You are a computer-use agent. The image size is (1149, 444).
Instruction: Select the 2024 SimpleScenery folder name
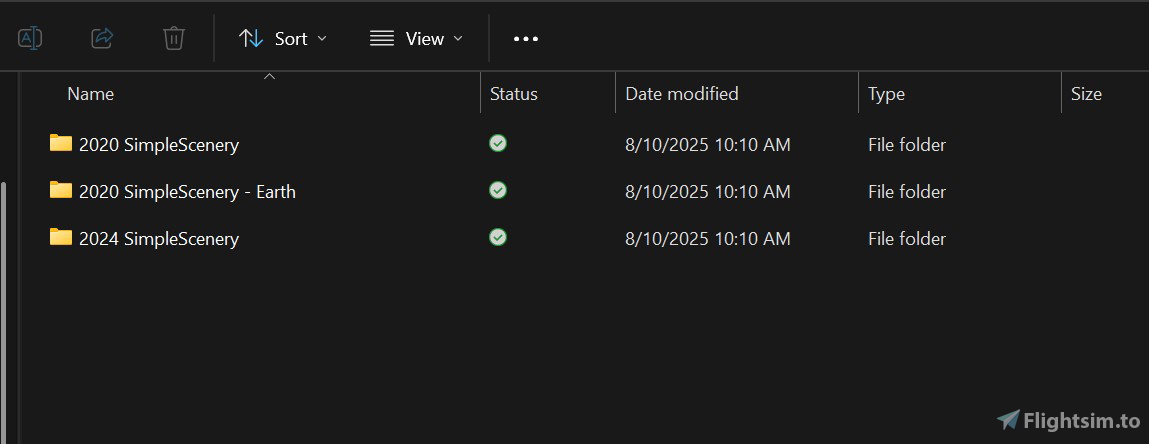(159, 239)
